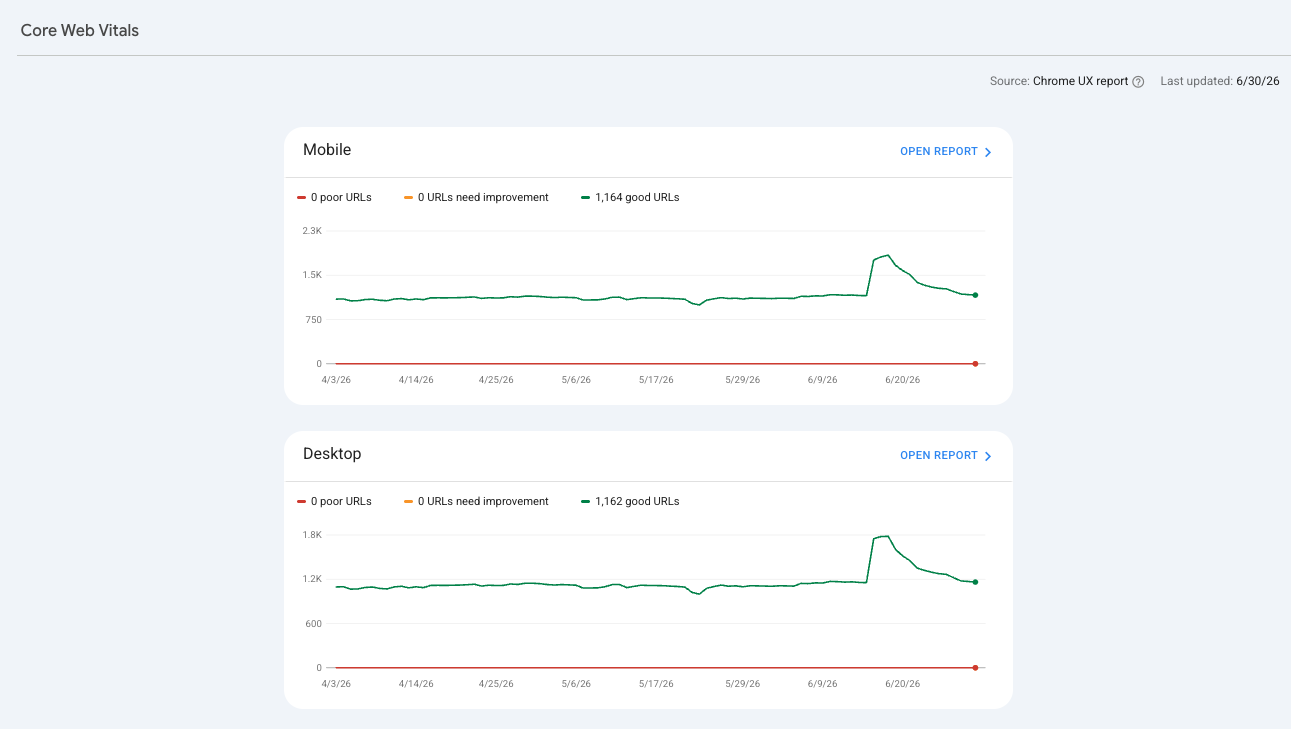Click the '5/17/26' date on Desktop chart axis

click(x=656, y=684)
